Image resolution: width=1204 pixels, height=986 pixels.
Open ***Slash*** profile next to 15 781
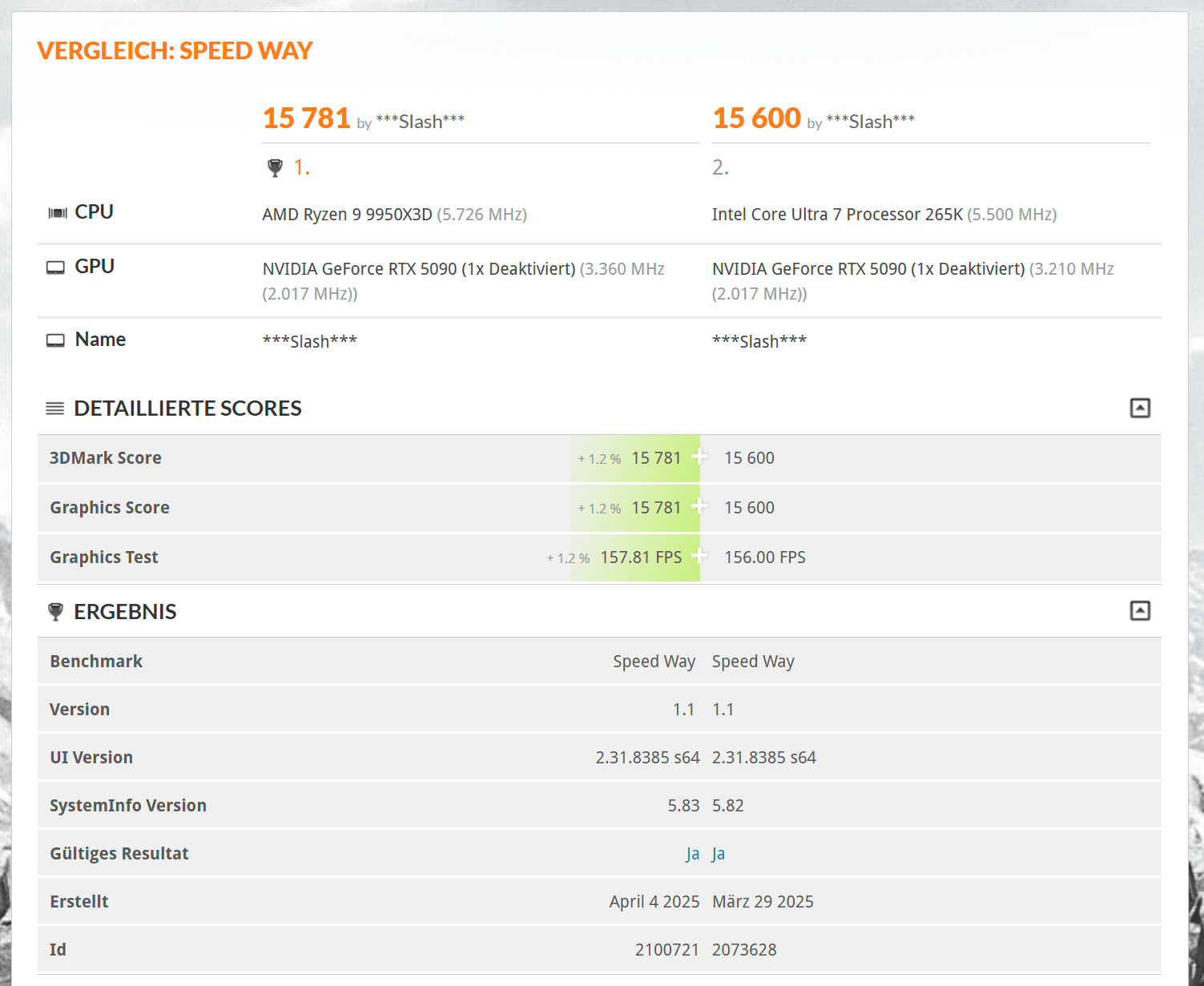click(420, 122)
